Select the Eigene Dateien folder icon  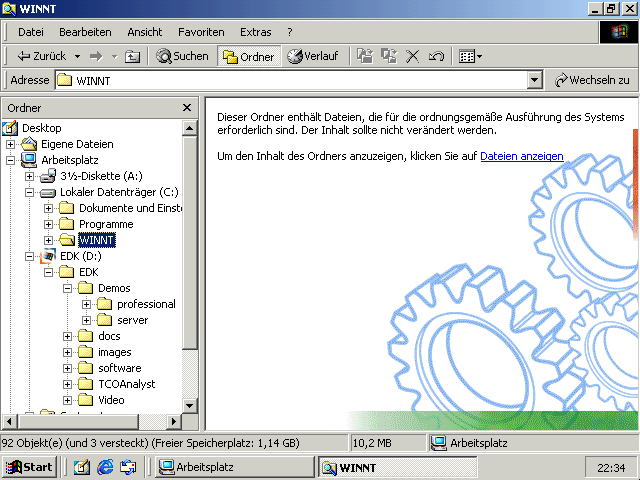click(x=29, y=144)
